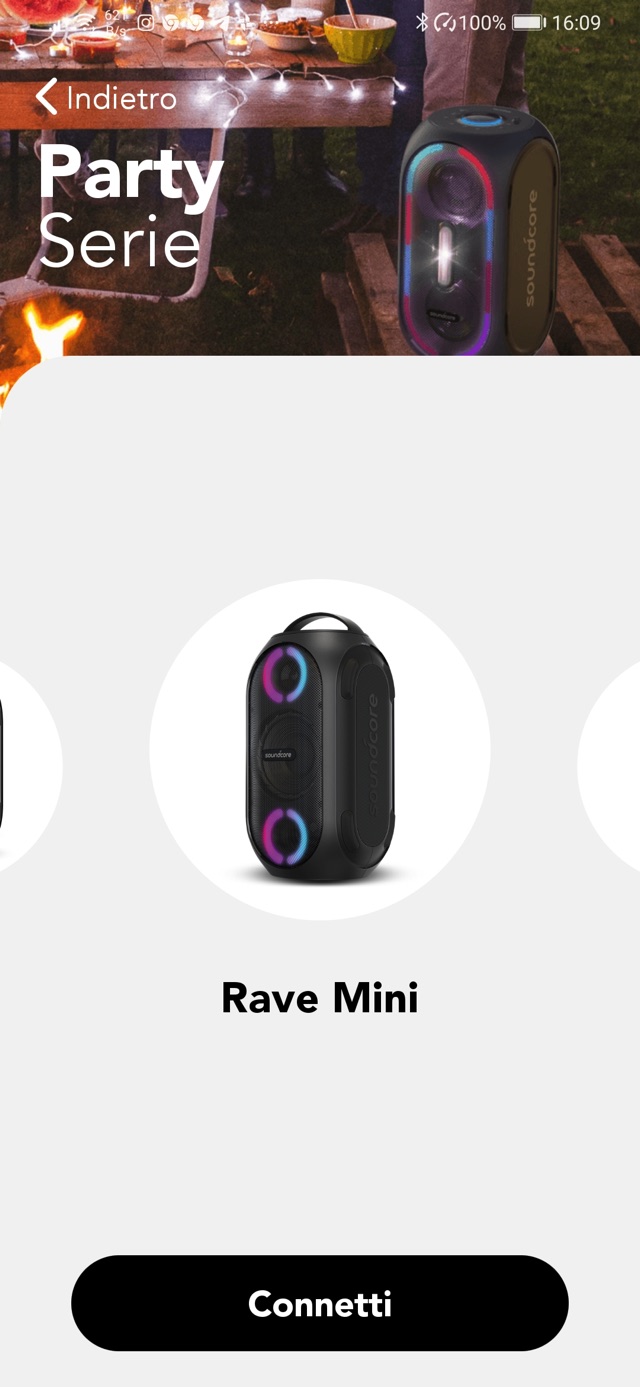
Task: Tap the speedometer performance mode icon
Action: (x=445, y=22)
